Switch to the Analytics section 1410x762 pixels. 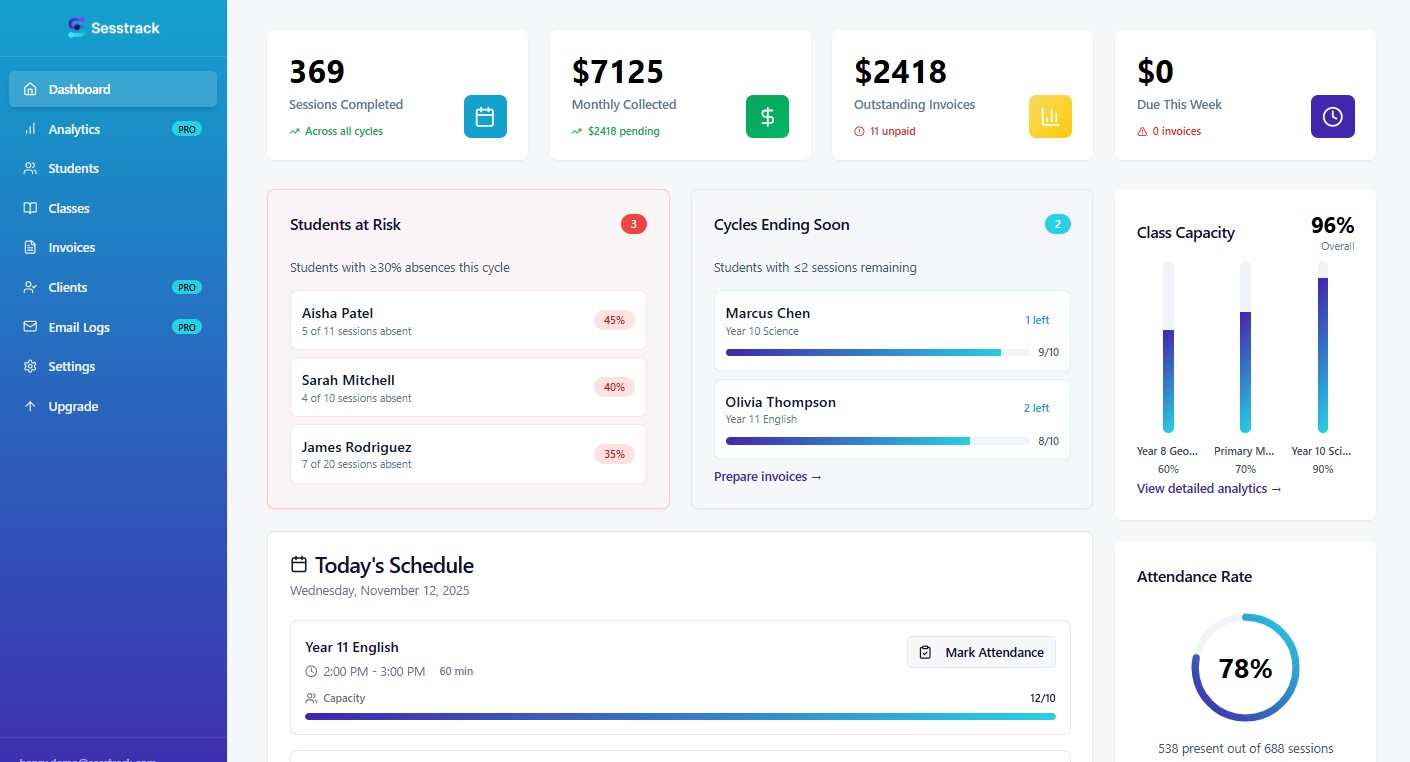pyautogui.click(x=73, y=129)
